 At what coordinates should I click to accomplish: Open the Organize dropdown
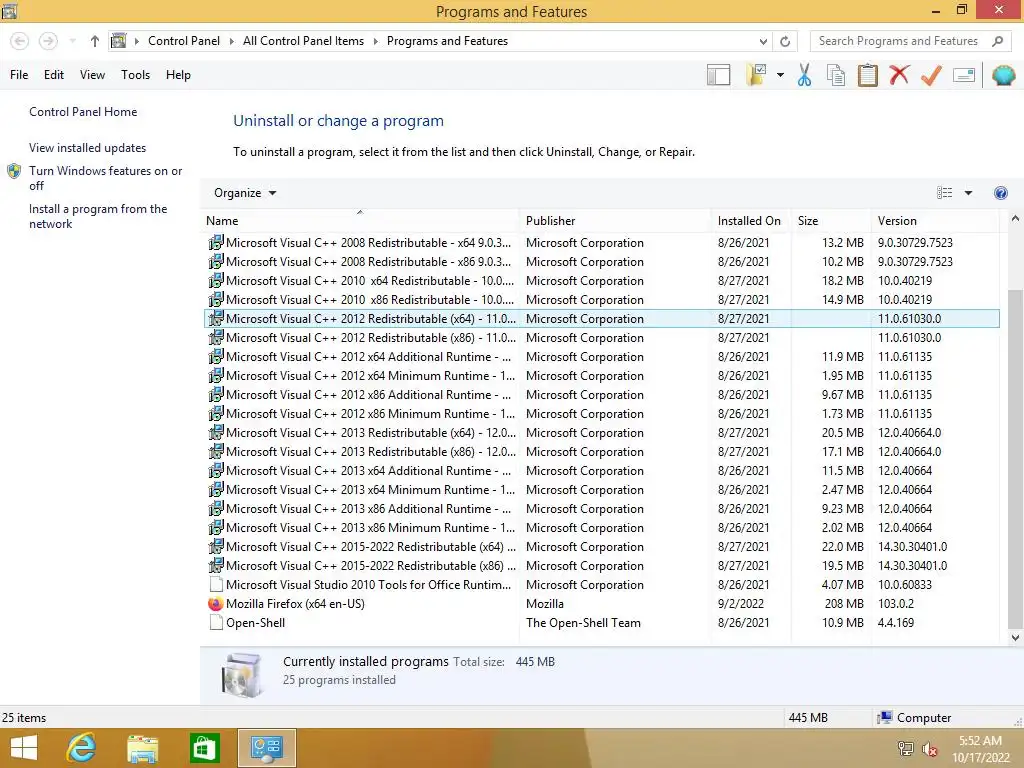pyautogui.click(x=245, y=193)
